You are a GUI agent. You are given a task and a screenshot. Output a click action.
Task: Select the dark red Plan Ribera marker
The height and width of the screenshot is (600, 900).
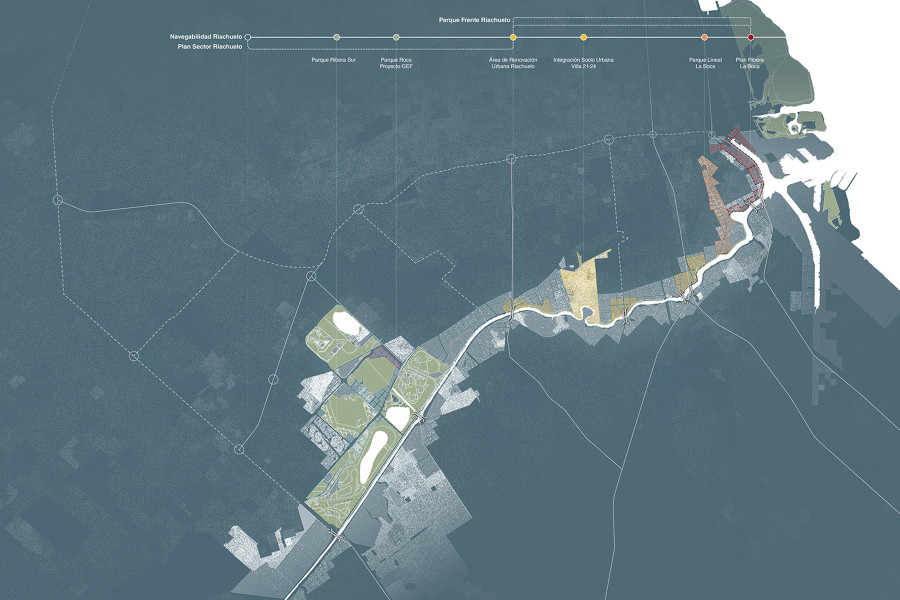[x=751, y=37]
